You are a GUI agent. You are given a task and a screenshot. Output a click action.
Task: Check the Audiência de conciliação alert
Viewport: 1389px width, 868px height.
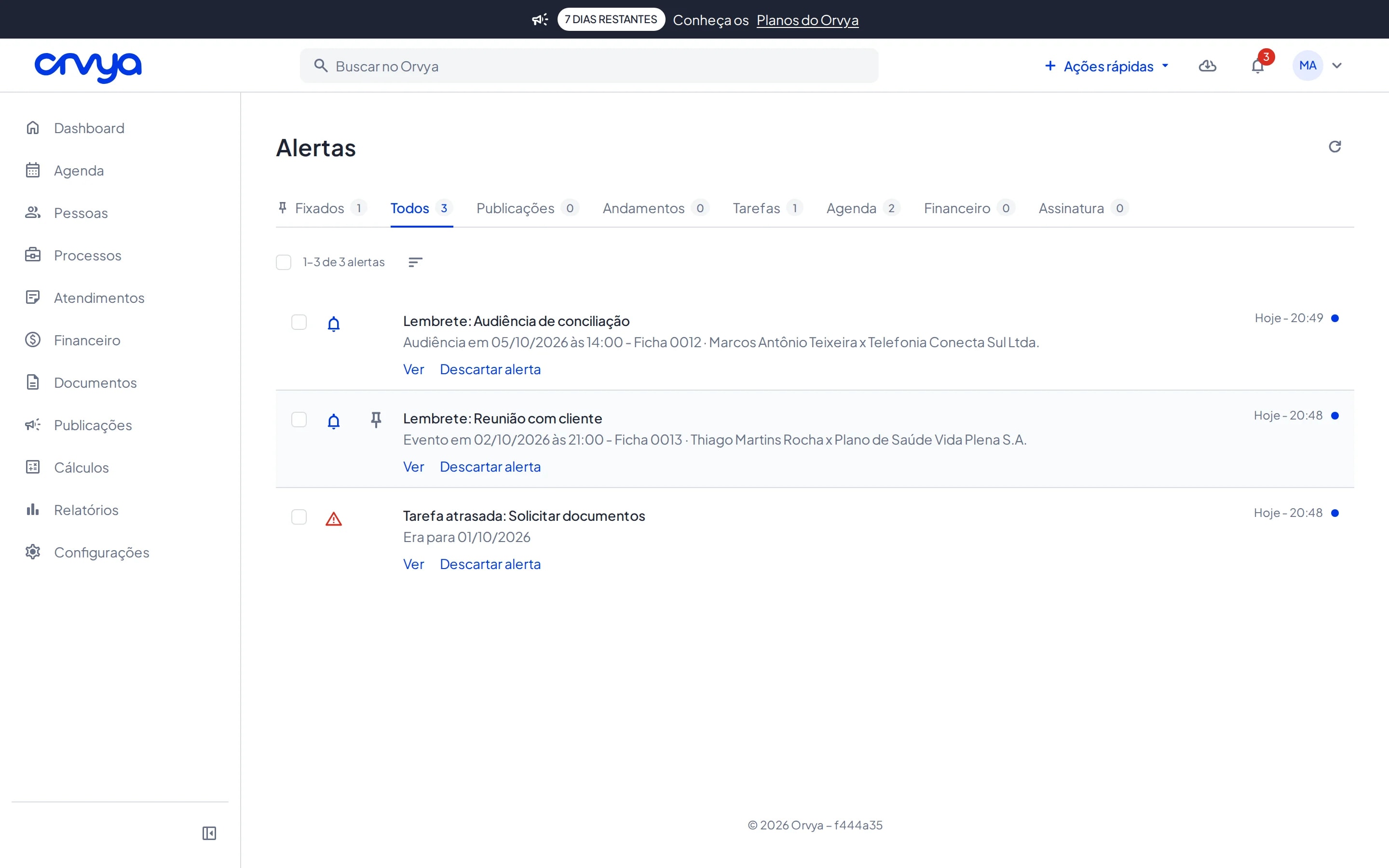pyautogui.click(x=299, y=322)
